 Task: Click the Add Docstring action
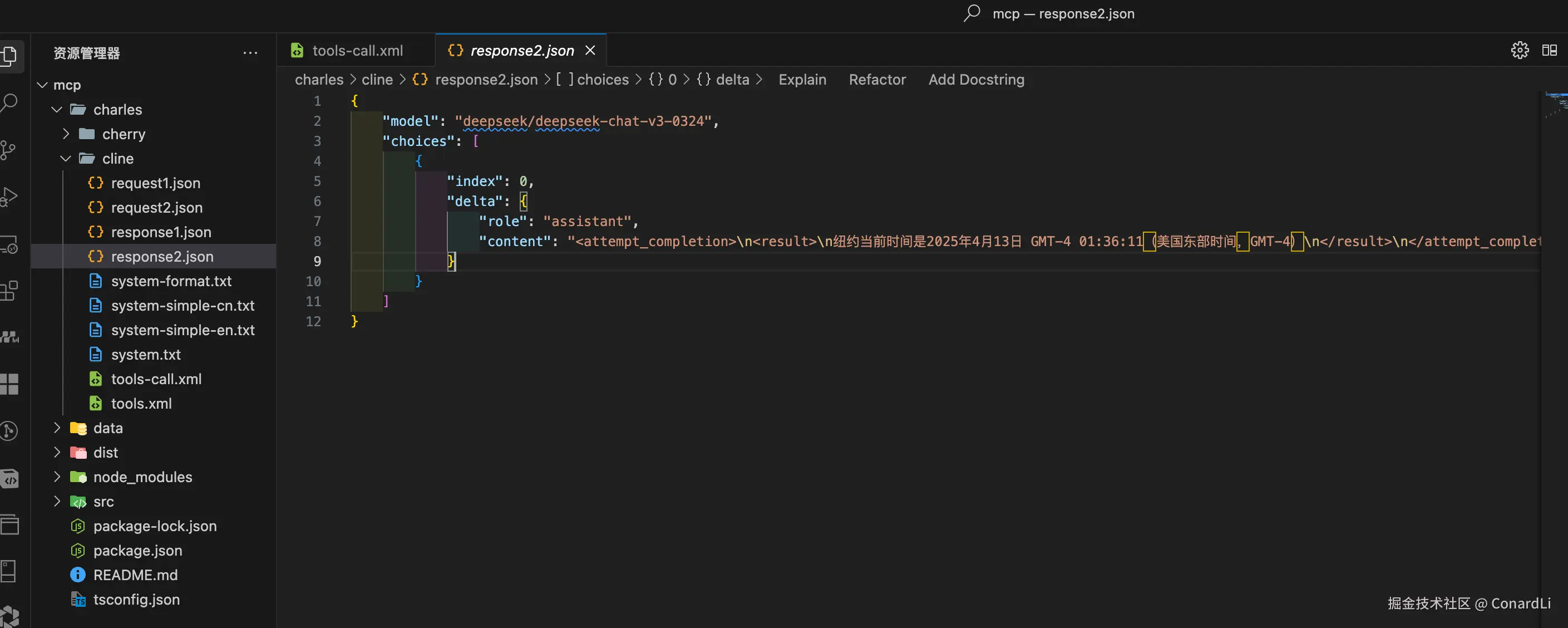pos(976,80)
